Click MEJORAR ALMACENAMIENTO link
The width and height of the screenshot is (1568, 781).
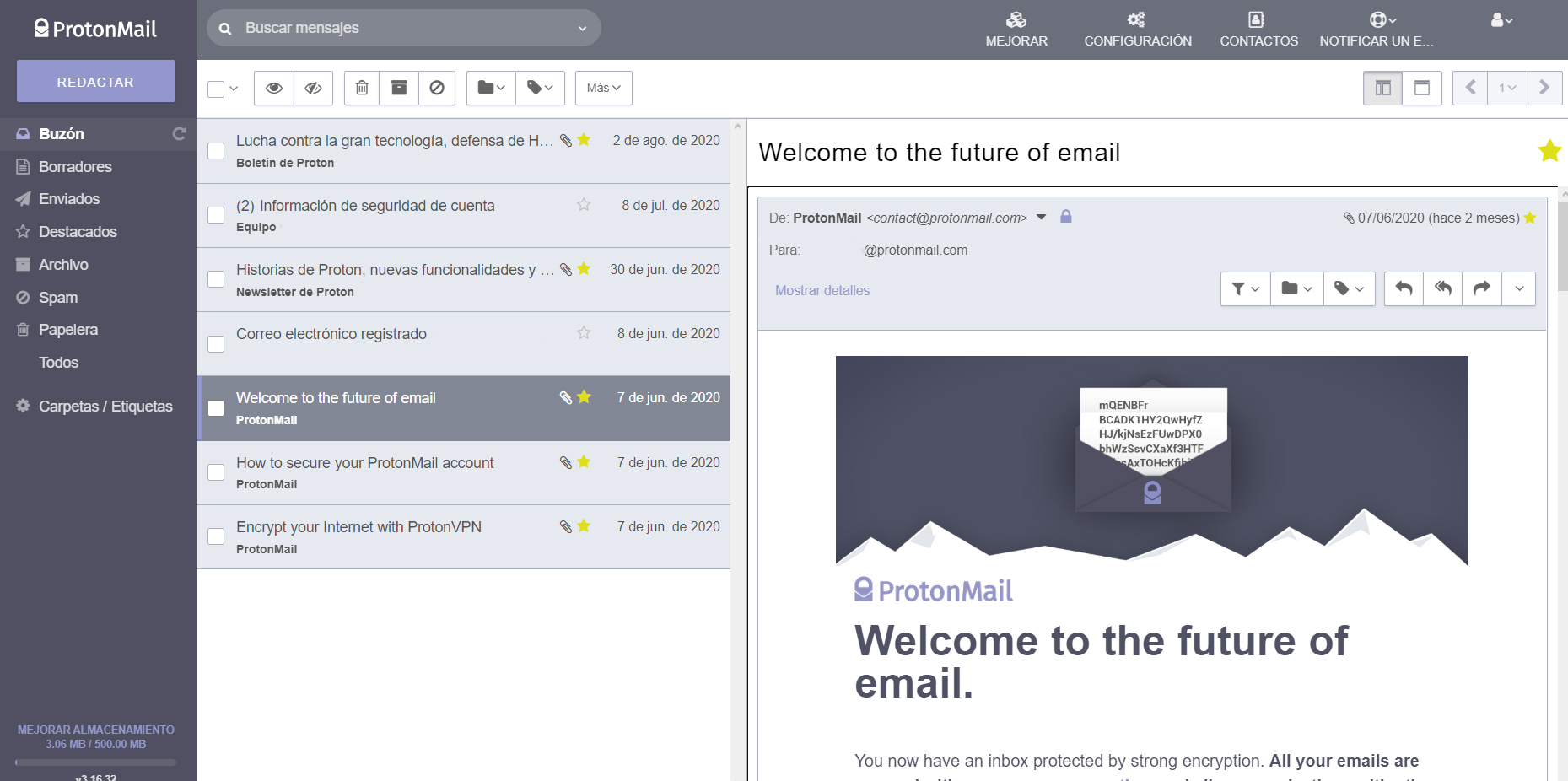[x=96, y=730]
